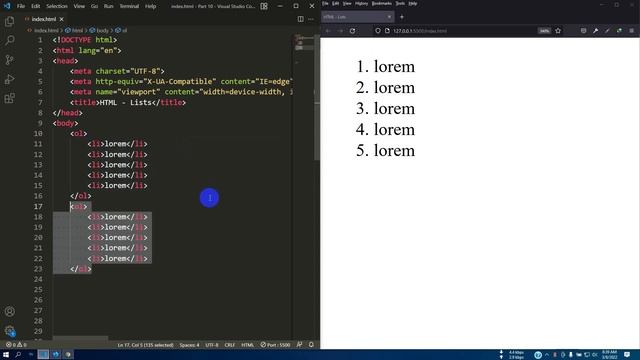Close the index.html editor tab
Image resolution: width=640 pixels, height=360 pixels.
click(62, 19)
